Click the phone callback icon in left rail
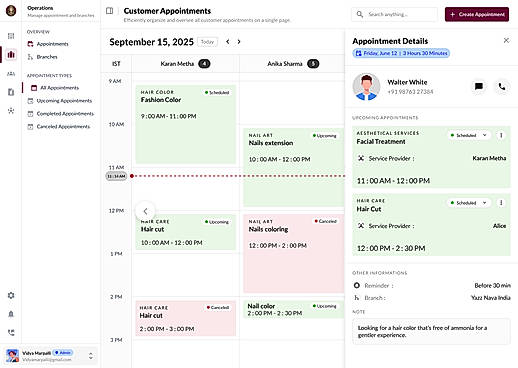Viewport: 518px width, 368px height. coord(11,332)
